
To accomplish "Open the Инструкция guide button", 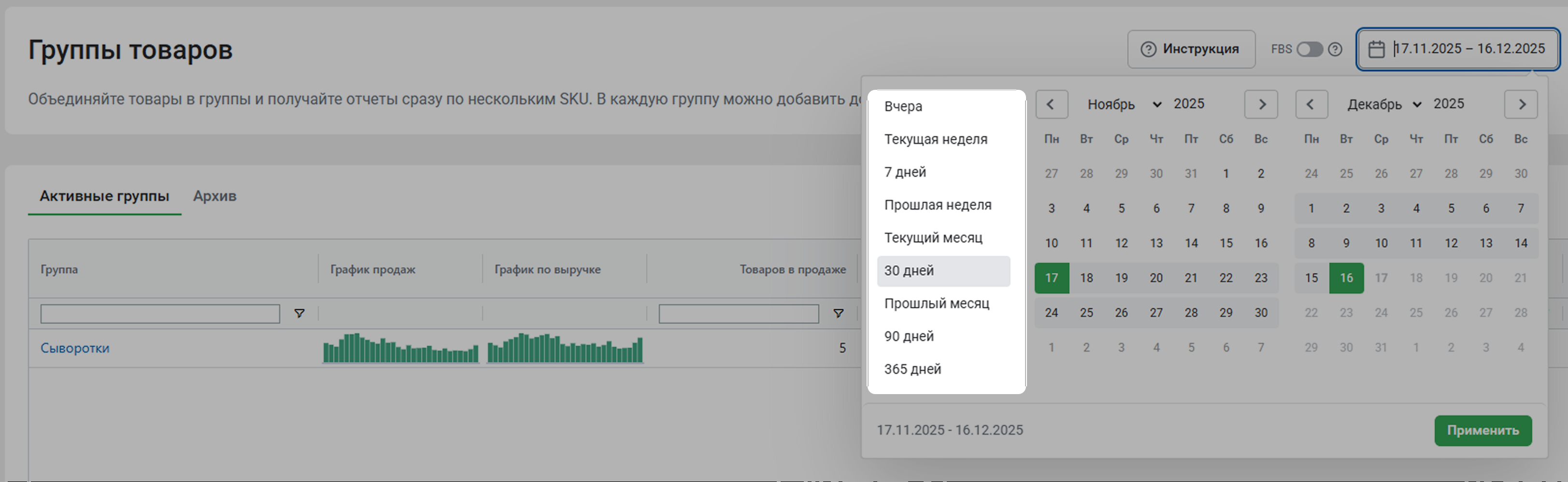I will tap(1191, 49).
